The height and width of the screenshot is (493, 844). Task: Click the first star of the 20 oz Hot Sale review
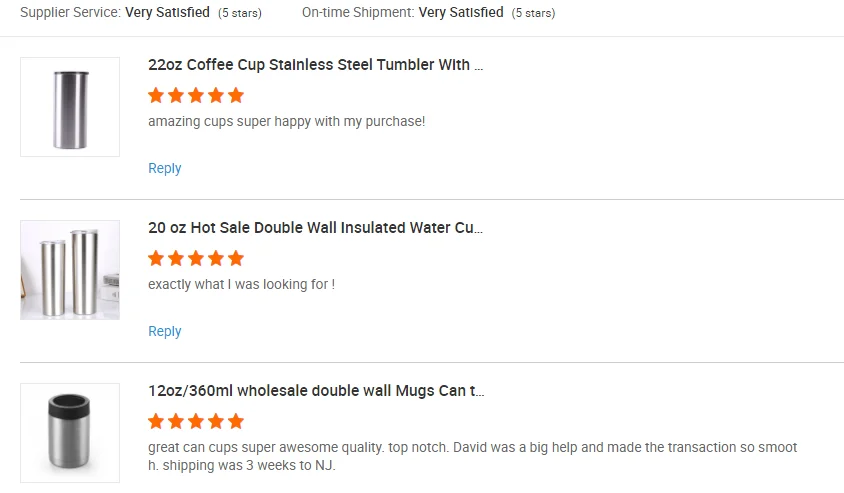(x=156, y=259)
